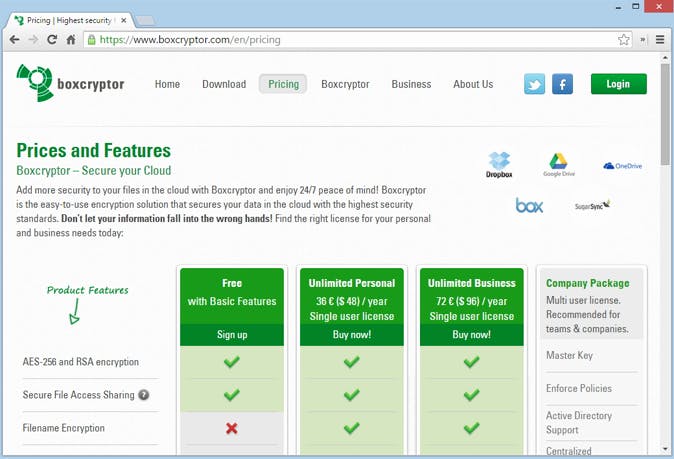
Task: Click the Master Key feature text
Action: tap(569, 355)
